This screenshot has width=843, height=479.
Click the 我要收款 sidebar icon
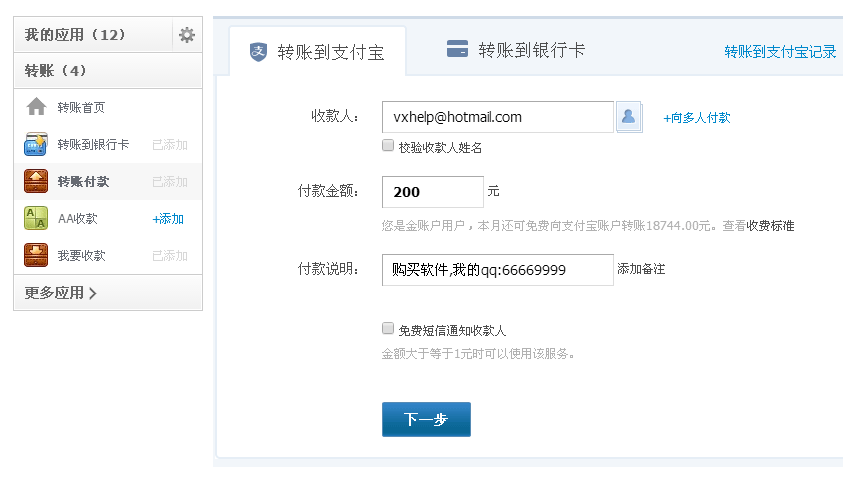click(x=36, y=255)
